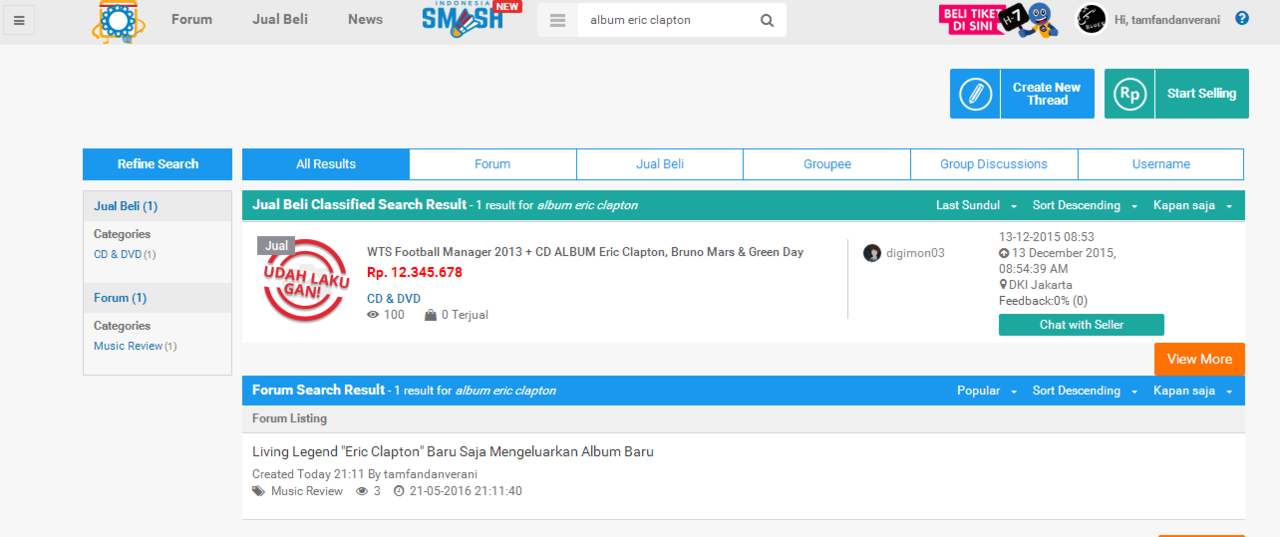This screenshot has width=1280, height=537.
Task: Filter by CD & DVD sidebar category
Action: point(118,255)
